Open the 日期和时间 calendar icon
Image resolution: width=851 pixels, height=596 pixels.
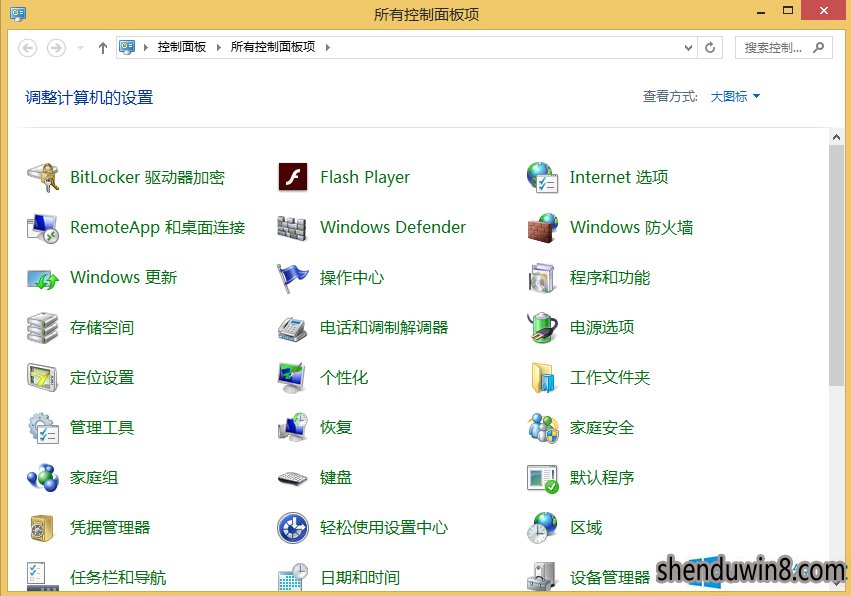point(293,576)
